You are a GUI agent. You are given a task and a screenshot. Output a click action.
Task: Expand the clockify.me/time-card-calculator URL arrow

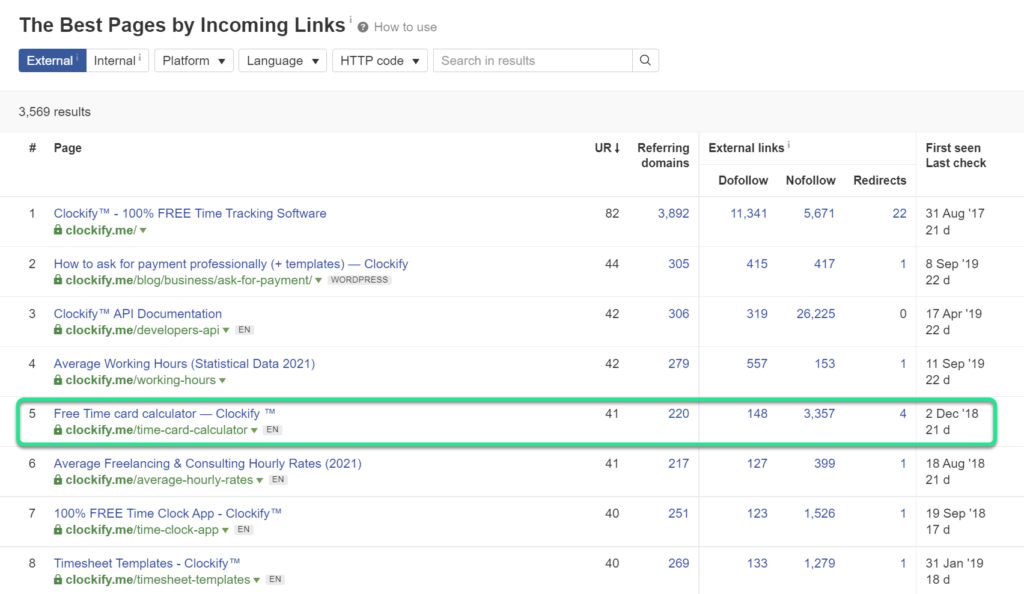pos(254,430)
